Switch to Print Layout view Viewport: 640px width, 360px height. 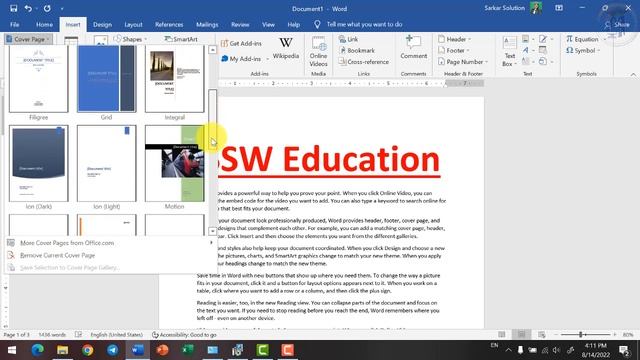[522, 335]
